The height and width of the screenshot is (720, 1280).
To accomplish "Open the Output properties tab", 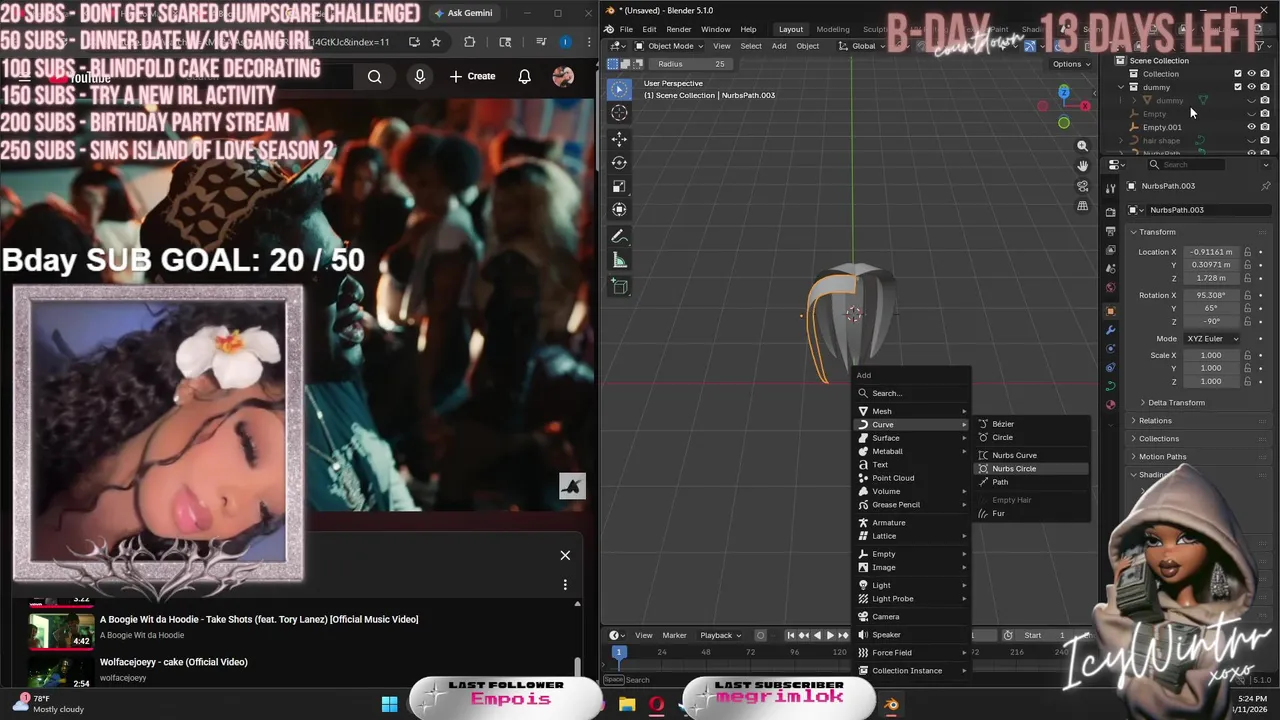I will click(x=1110, y=231).
